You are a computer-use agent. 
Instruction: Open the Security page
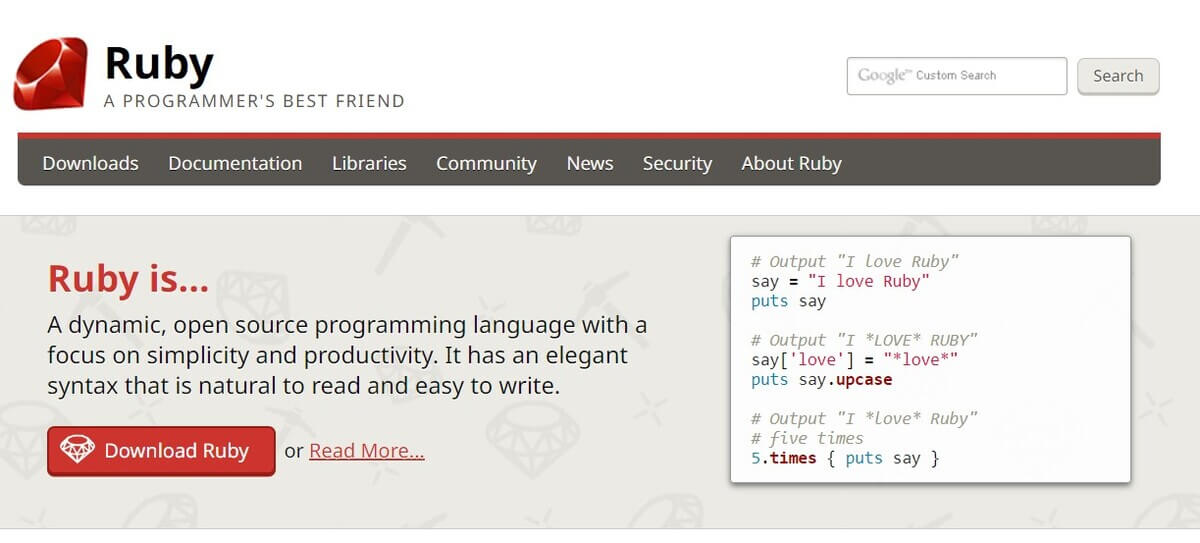(x=677, y=163)
